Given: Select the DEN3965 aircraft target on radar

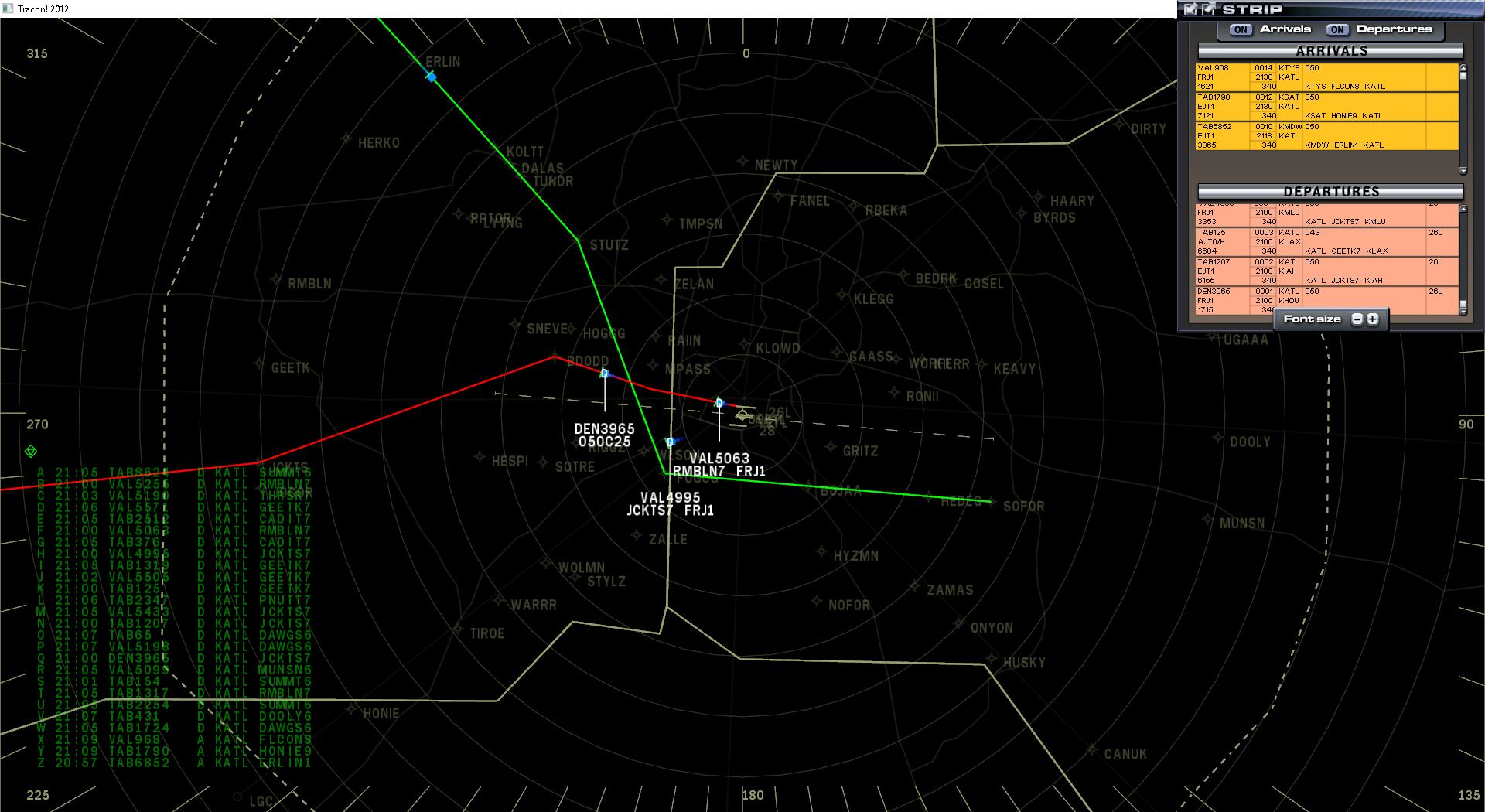Looking at the screenshot, I should point(605,374).
